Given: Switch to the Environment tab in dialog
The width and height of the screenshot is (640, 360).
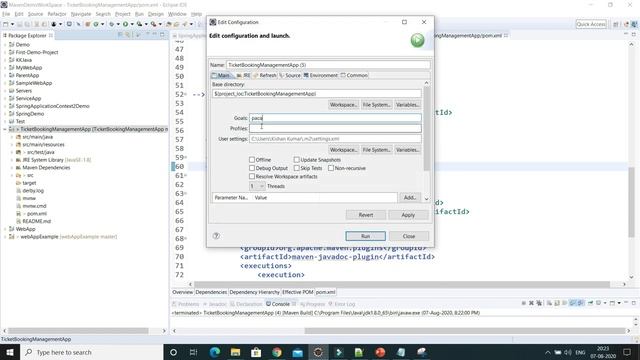Looking at the screenshot, I should click(x=320, y=76).
